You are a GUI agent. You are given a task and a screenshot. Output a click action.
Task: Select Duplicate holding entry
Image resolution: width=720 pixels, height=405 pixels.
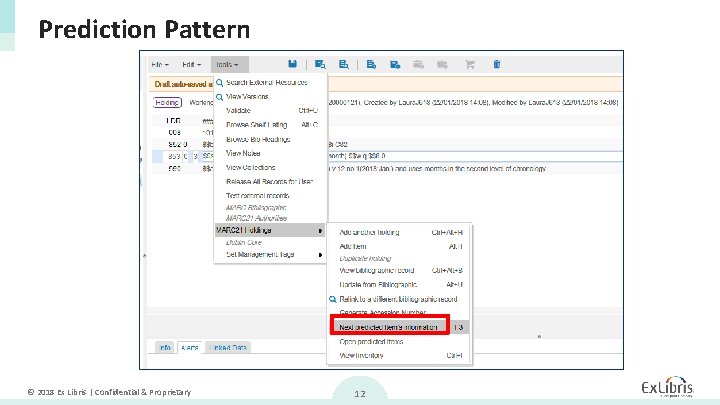pyautogui.click(x=365, y=259)
